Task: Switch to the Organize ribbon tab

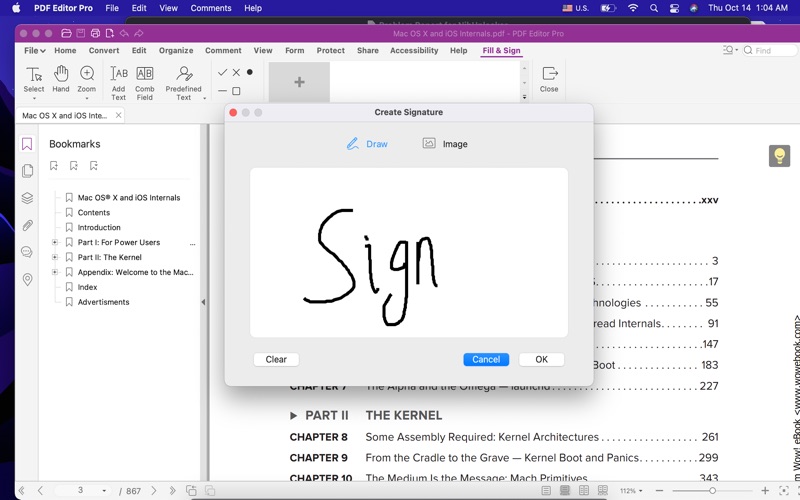Action: pyautogui.click(x=176, y=51)
